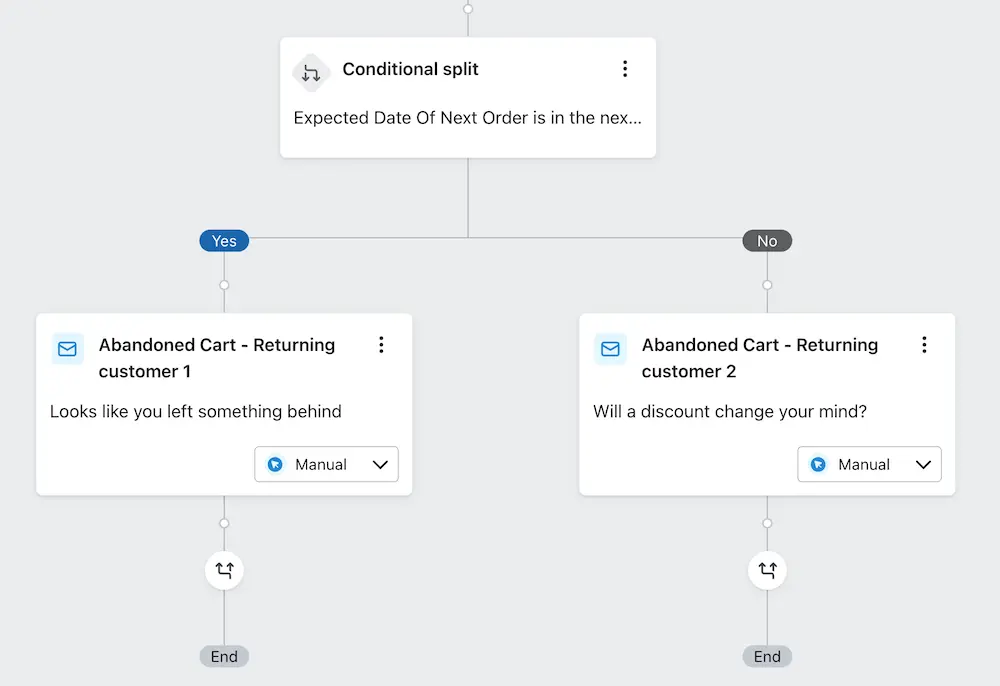Click email icon on Returning customer 2
Image resolution: width=1000 pixels, height=686 pixels.
(610, 349)
